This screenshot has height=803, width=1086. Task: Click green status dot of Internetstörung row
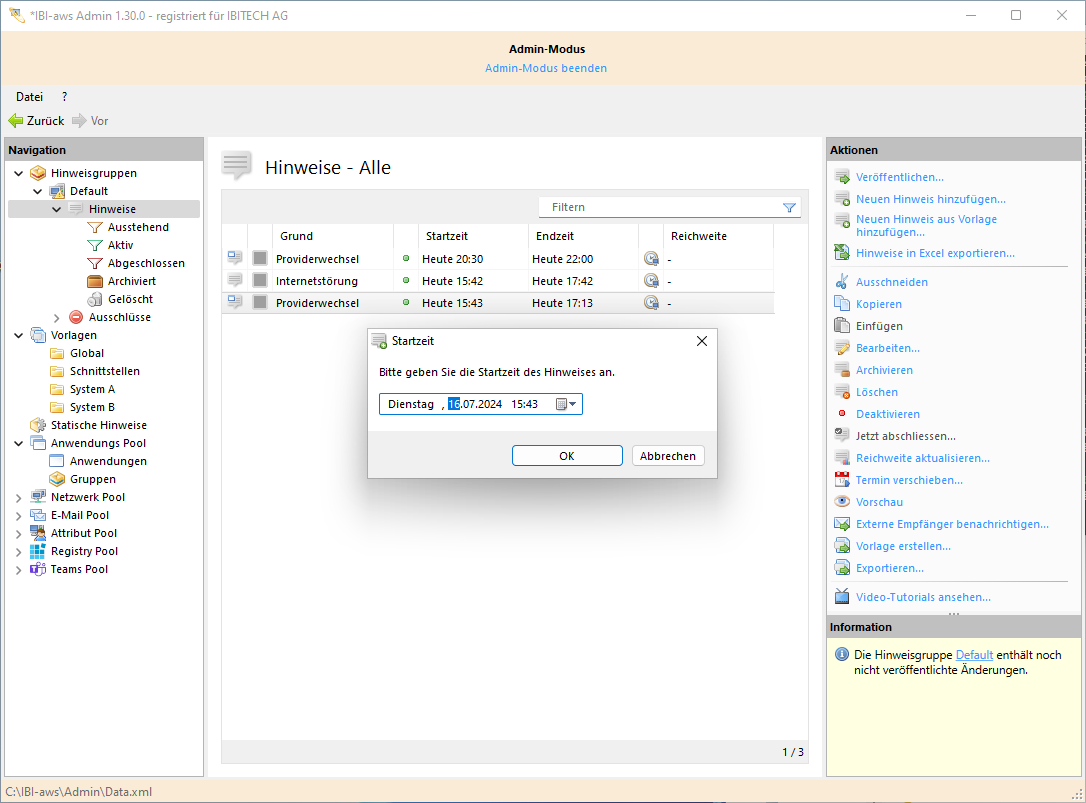pyautogui.click(x=406, y=281)
